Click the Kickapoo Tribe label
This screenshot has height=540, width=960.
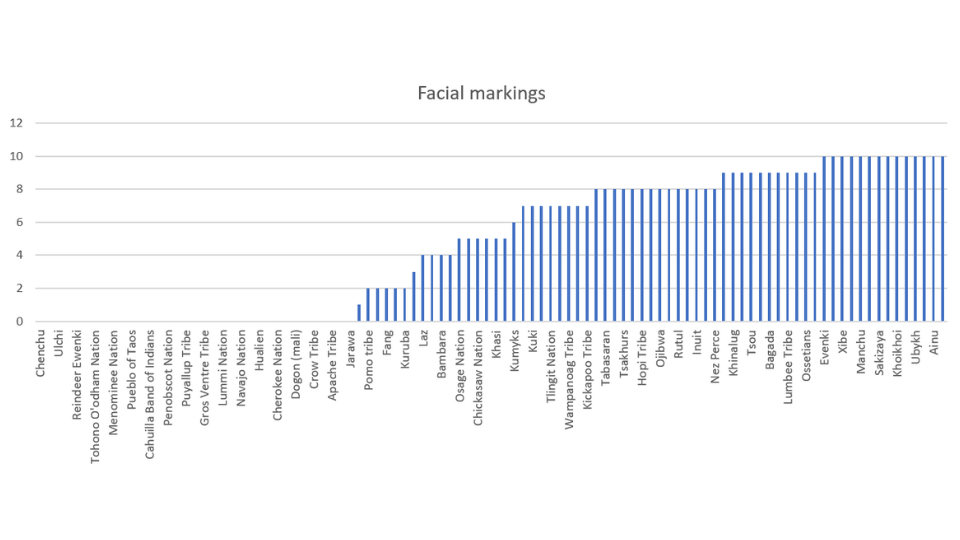tap(588, 370)
